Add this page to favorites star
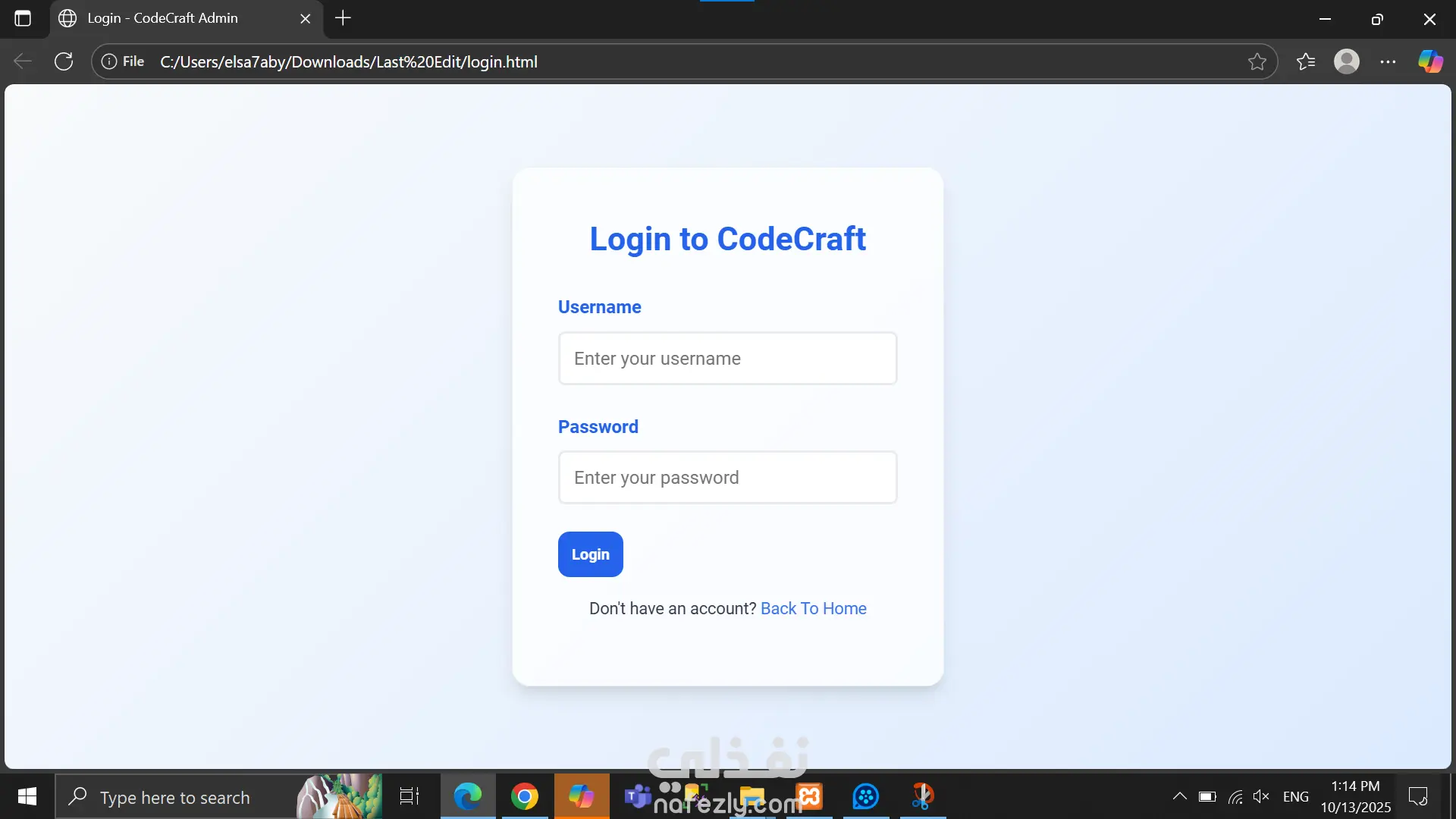Image resolution: width=1456 pixels, height=819 pixels. click(x=1257, y=61)
